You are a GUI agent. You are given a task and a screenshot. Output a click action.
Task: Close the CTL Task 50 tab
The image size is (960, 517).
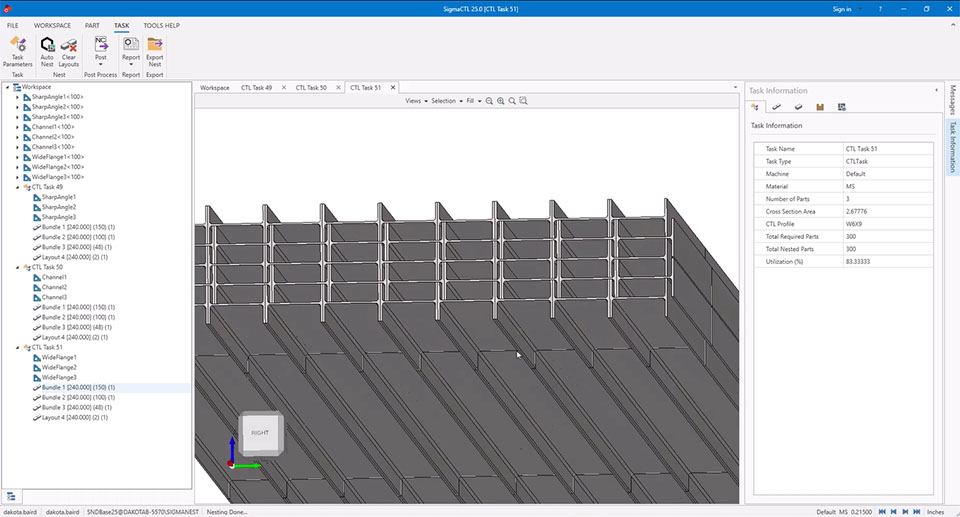(x=338, y=88)
